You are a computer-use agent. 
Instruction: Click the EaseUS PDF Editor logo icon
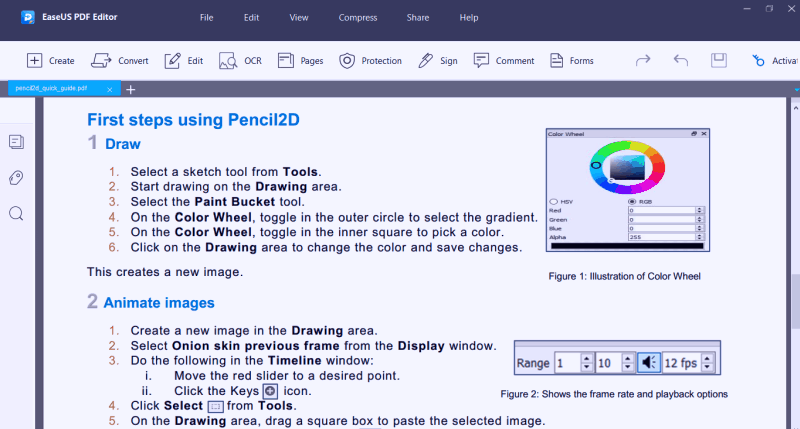coord(28,17)
